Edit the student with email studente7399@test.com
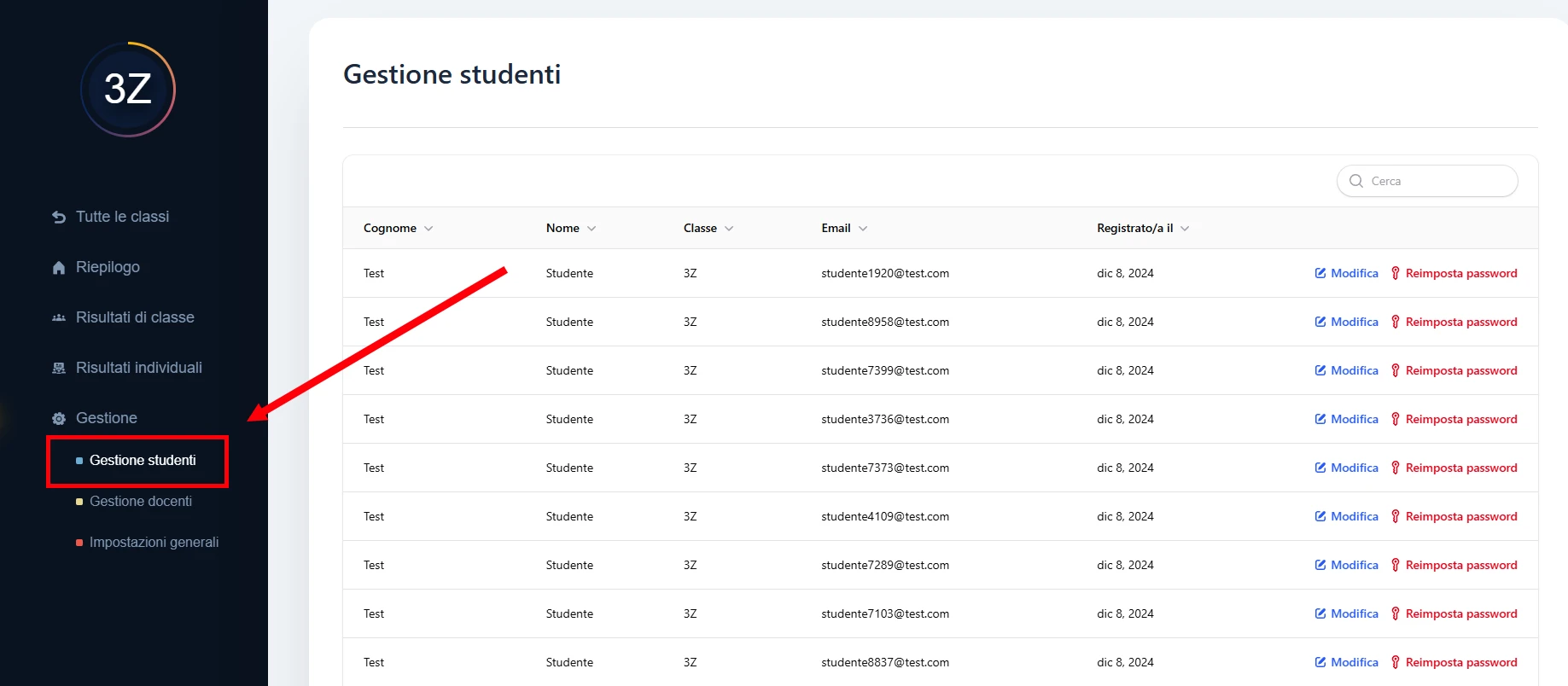1568x686 pixels. pos(1346,370)
